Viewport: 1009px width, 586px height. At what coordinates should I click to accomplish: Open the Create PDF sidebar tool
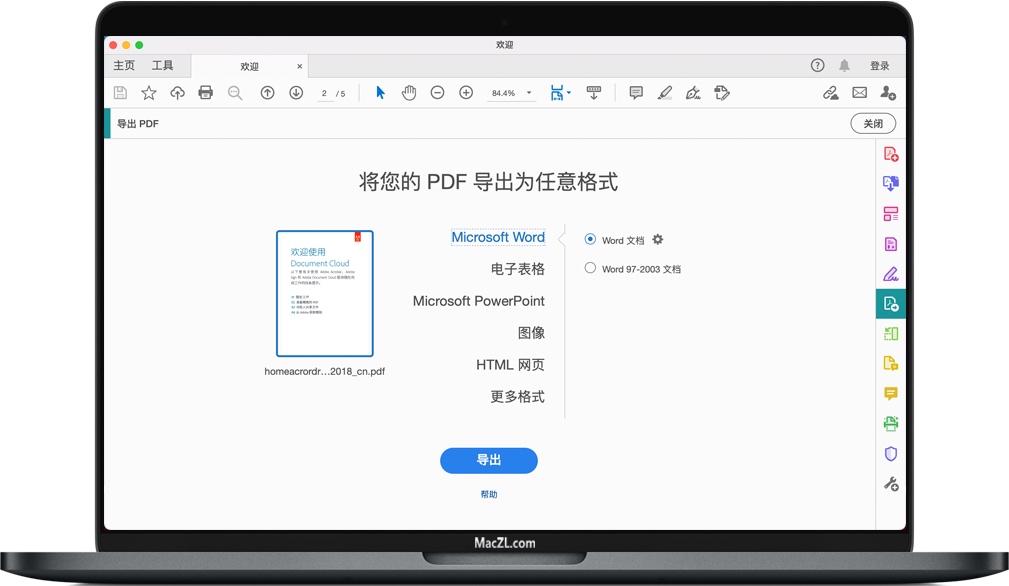890,154
